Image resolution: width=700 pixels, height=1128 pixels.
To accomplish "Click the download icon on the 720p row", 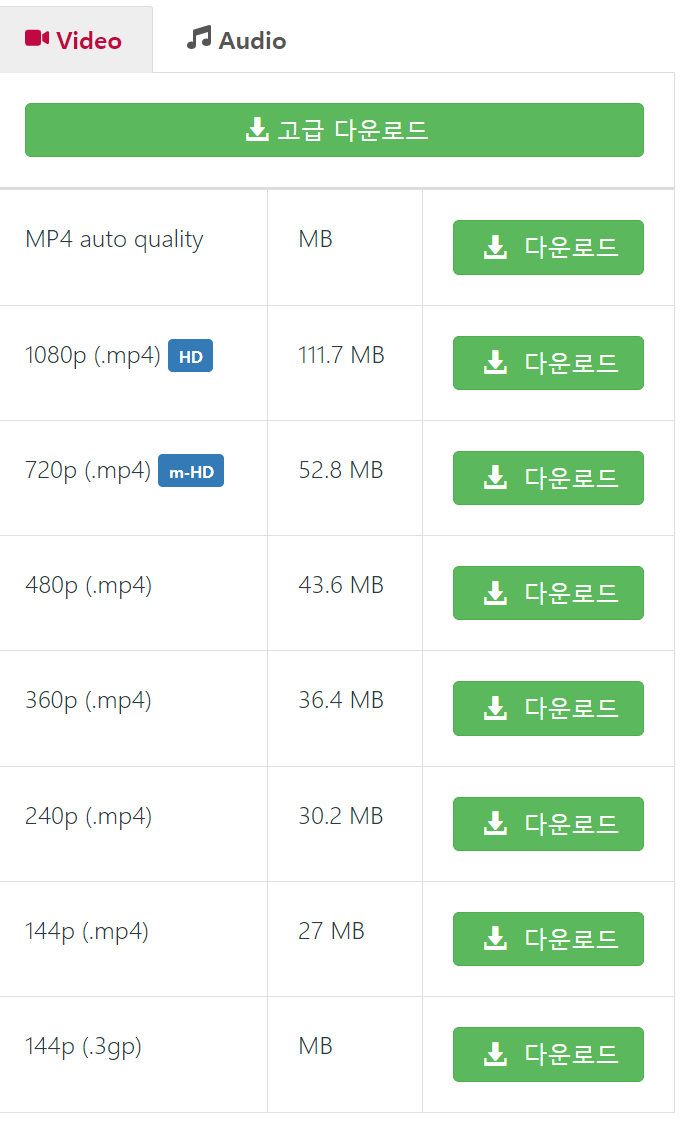I will click(x=494, y=478).
